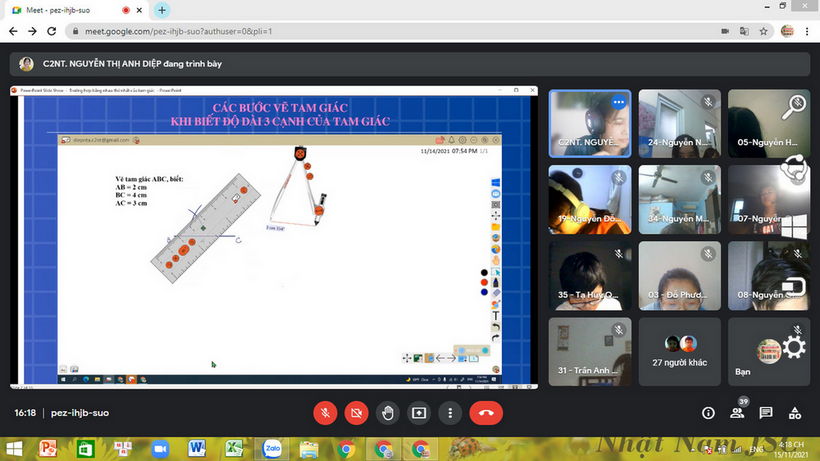Open the new tab in Chrome

pyautogui.click(x=163, y=10)
